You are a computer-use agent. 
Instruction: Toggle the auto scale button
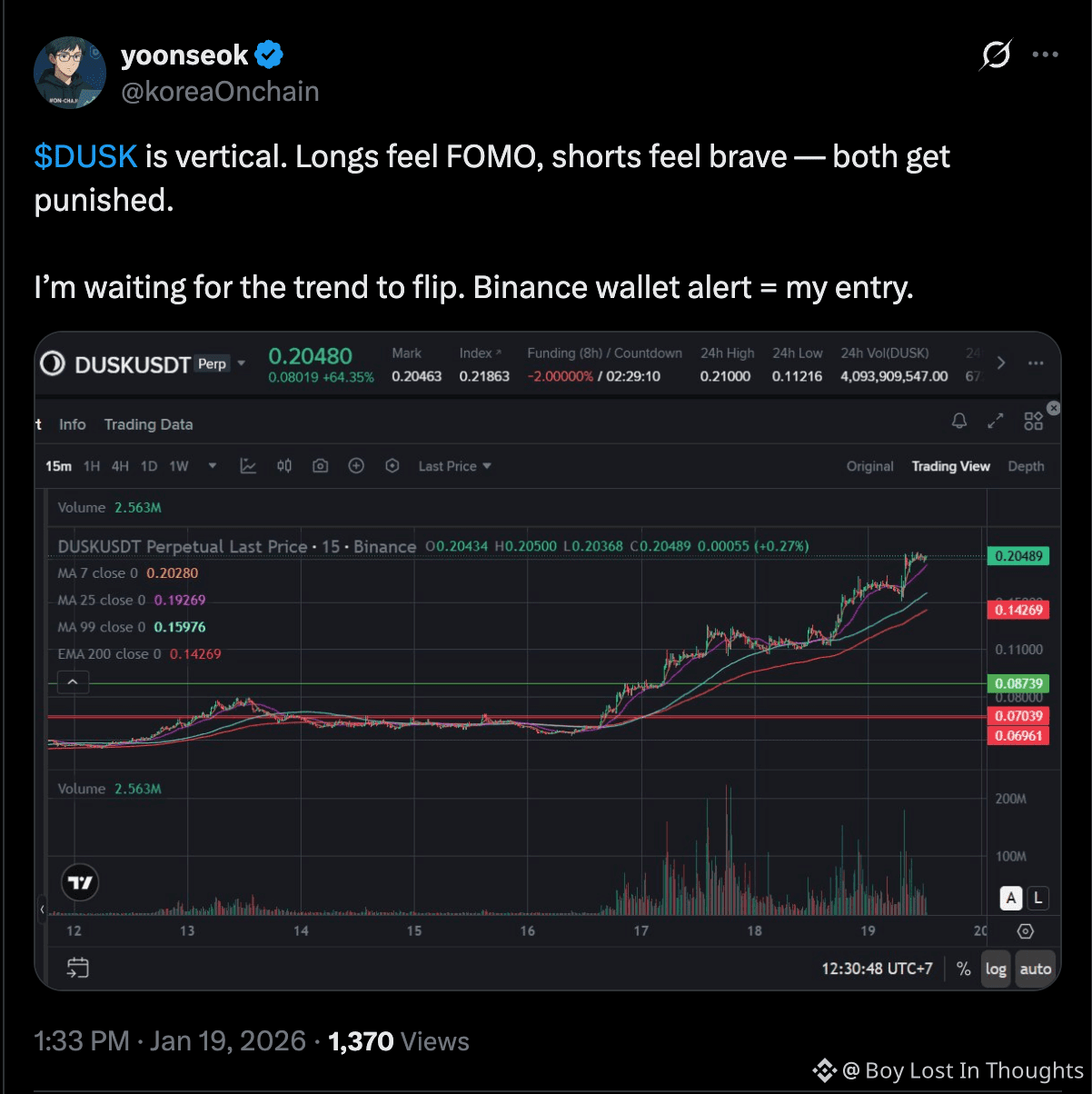click(x=1036, y=969)
